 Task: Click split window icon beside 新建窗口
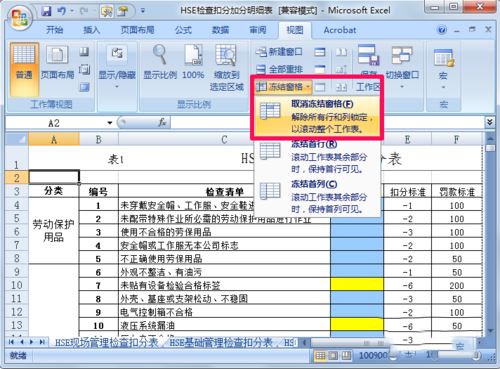pyautogui.click(x=320, y=52)
